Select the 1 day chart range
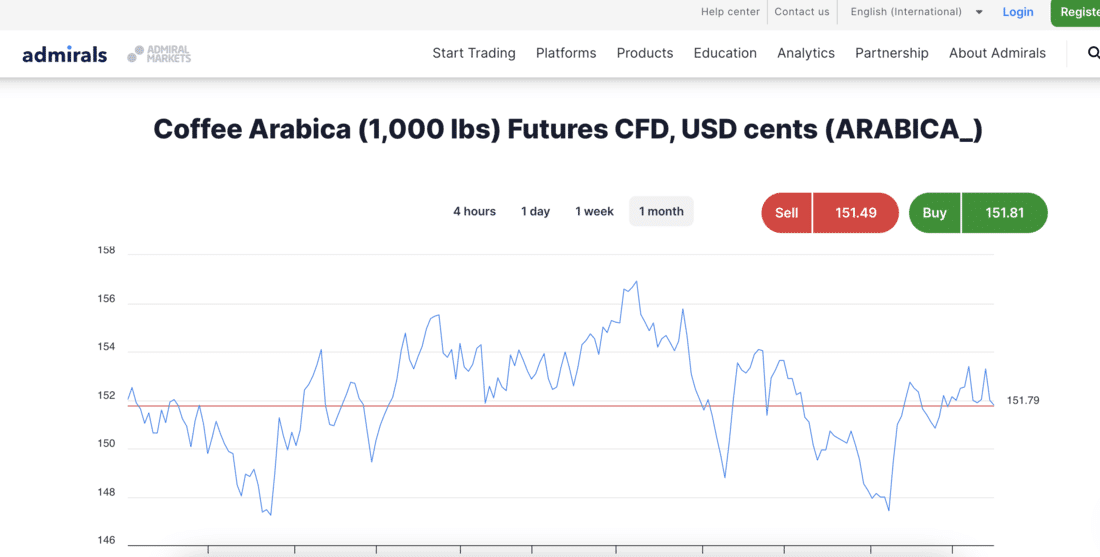Image resolution: width=1100 pixels, height=557 pixels. click(x=535, y=211)
